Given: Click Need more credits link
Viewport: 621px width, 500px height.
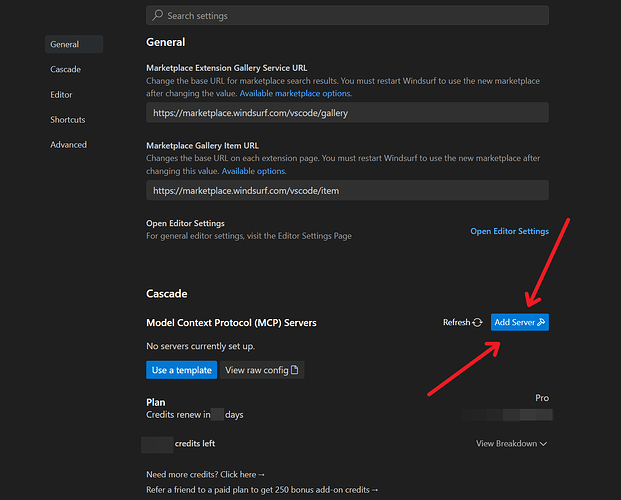Looking at the screenshot, I should [x=205, y=474].
